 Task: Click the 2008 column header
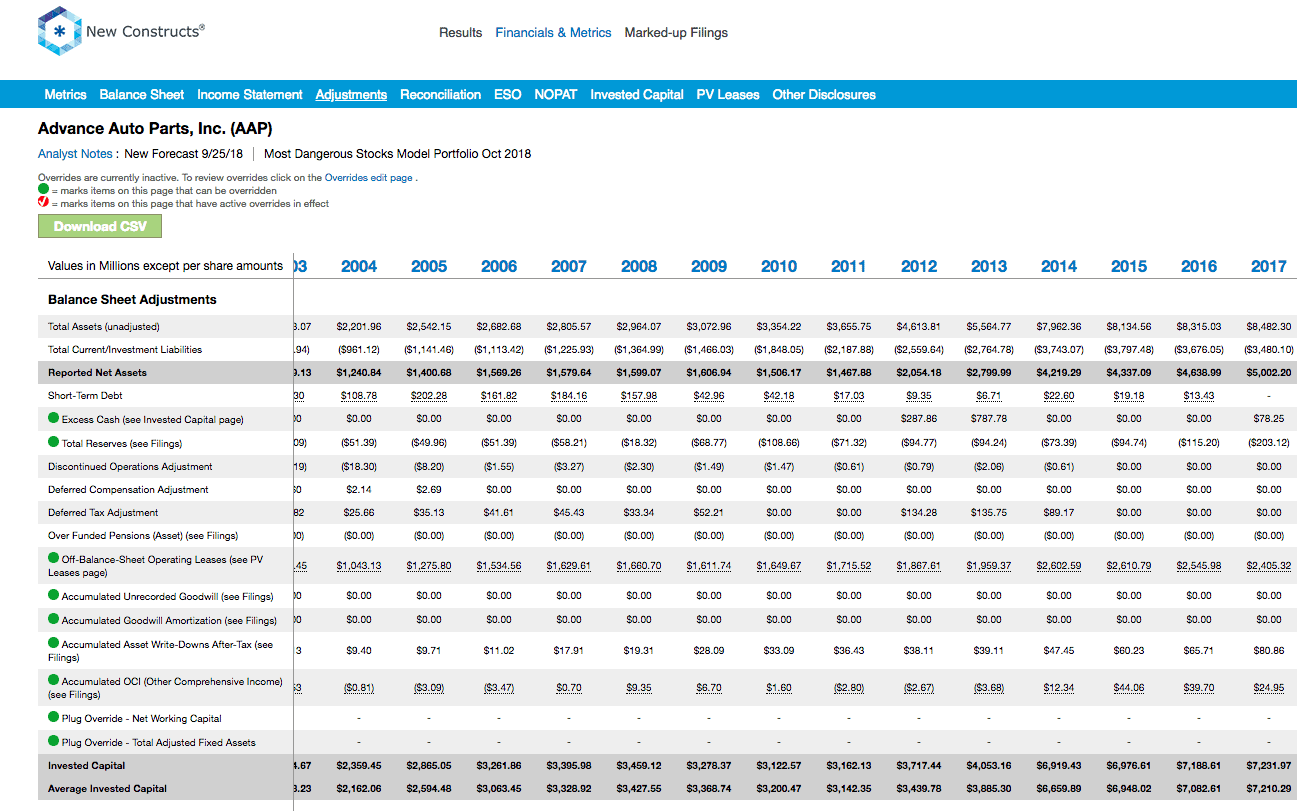tap(639, 266)
